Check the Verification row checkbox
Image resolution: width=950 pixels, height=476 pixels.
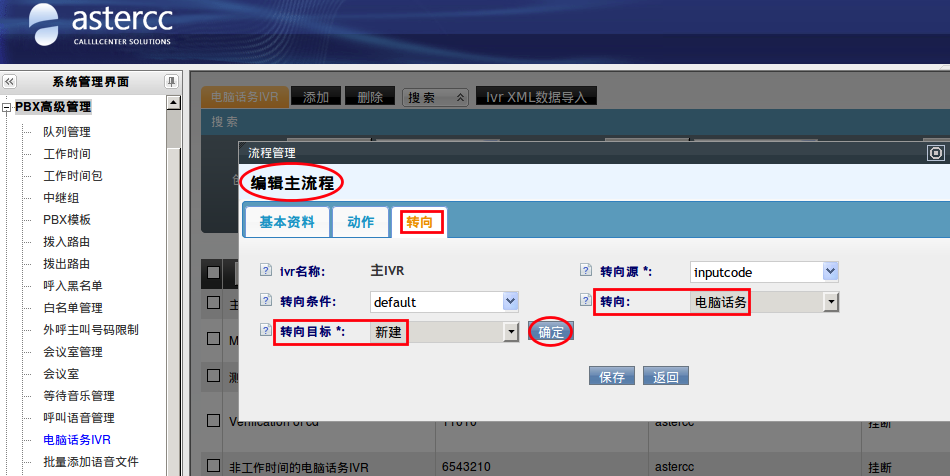(x=213, y=422)
